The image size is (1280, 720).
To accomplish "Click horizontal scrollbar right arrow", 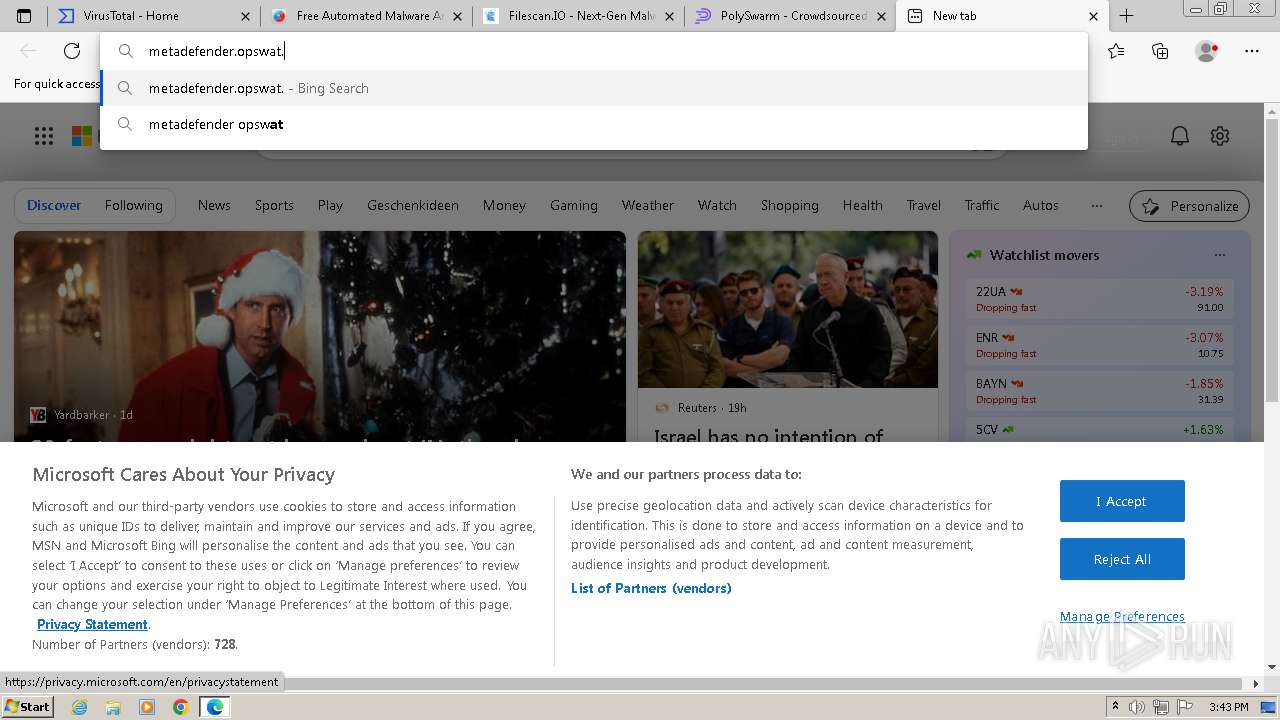I will 1257,684.
